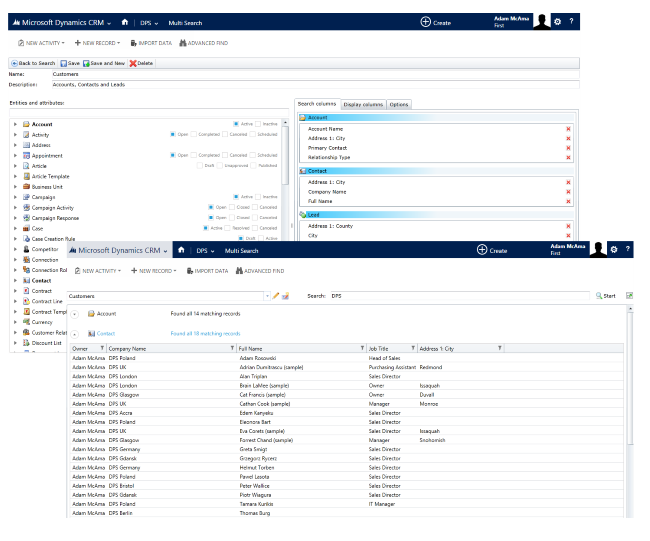
Task: Click the Delete button
Action: tap(141, 63)
